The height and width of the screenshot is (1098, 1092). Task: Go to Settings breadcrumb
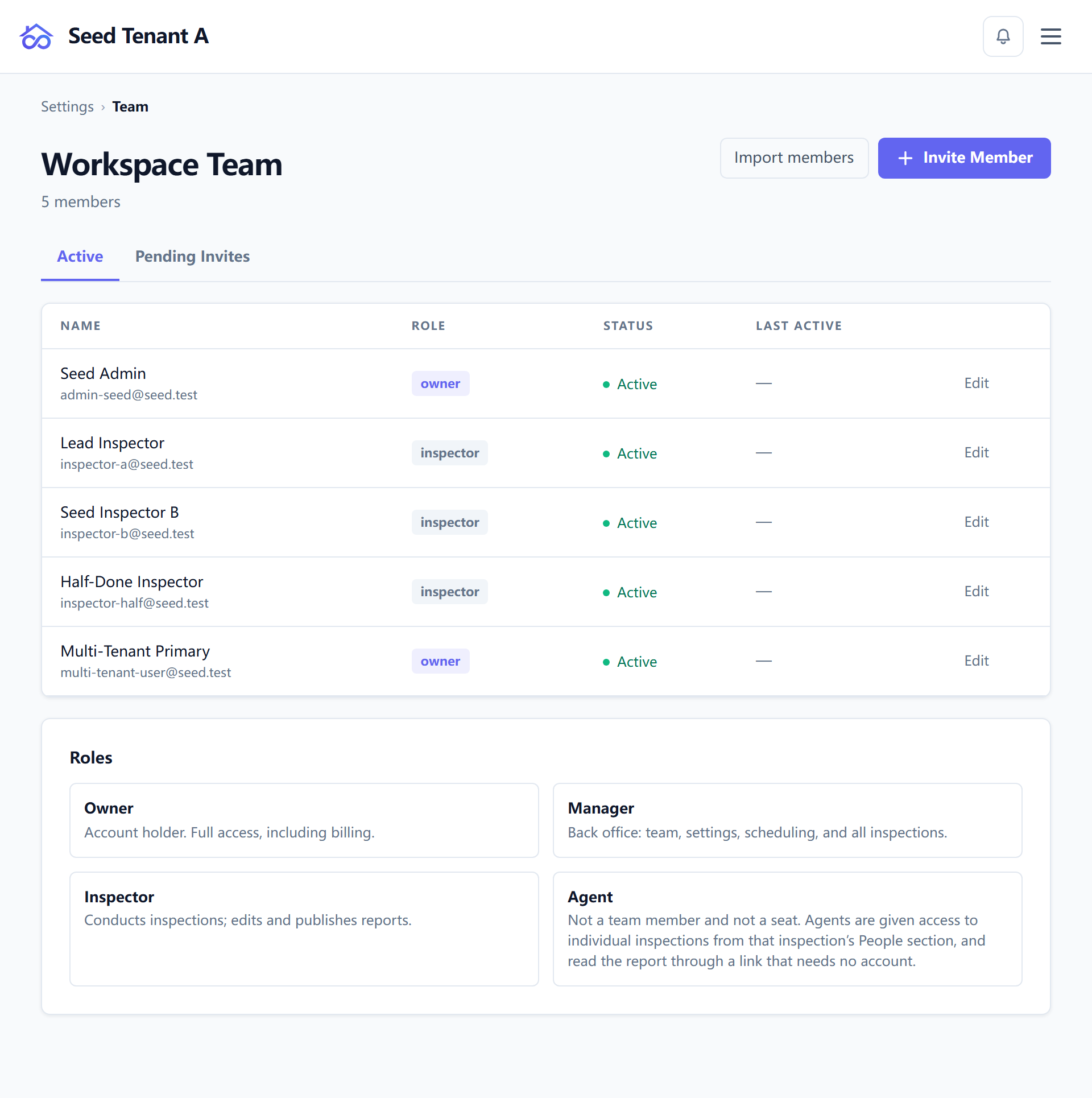tap(67, 107)
